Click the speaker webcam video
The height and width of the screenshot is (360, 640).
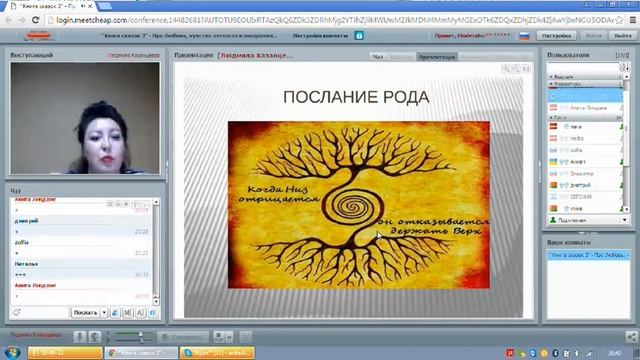tap(85, 118)
